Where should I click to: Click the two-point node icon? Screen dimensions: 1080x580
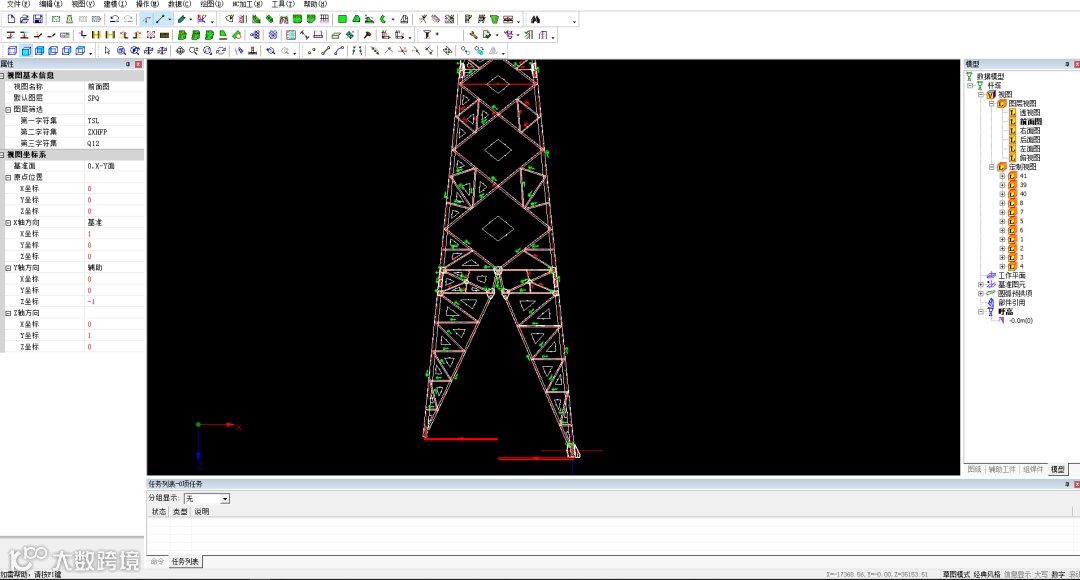311,50
